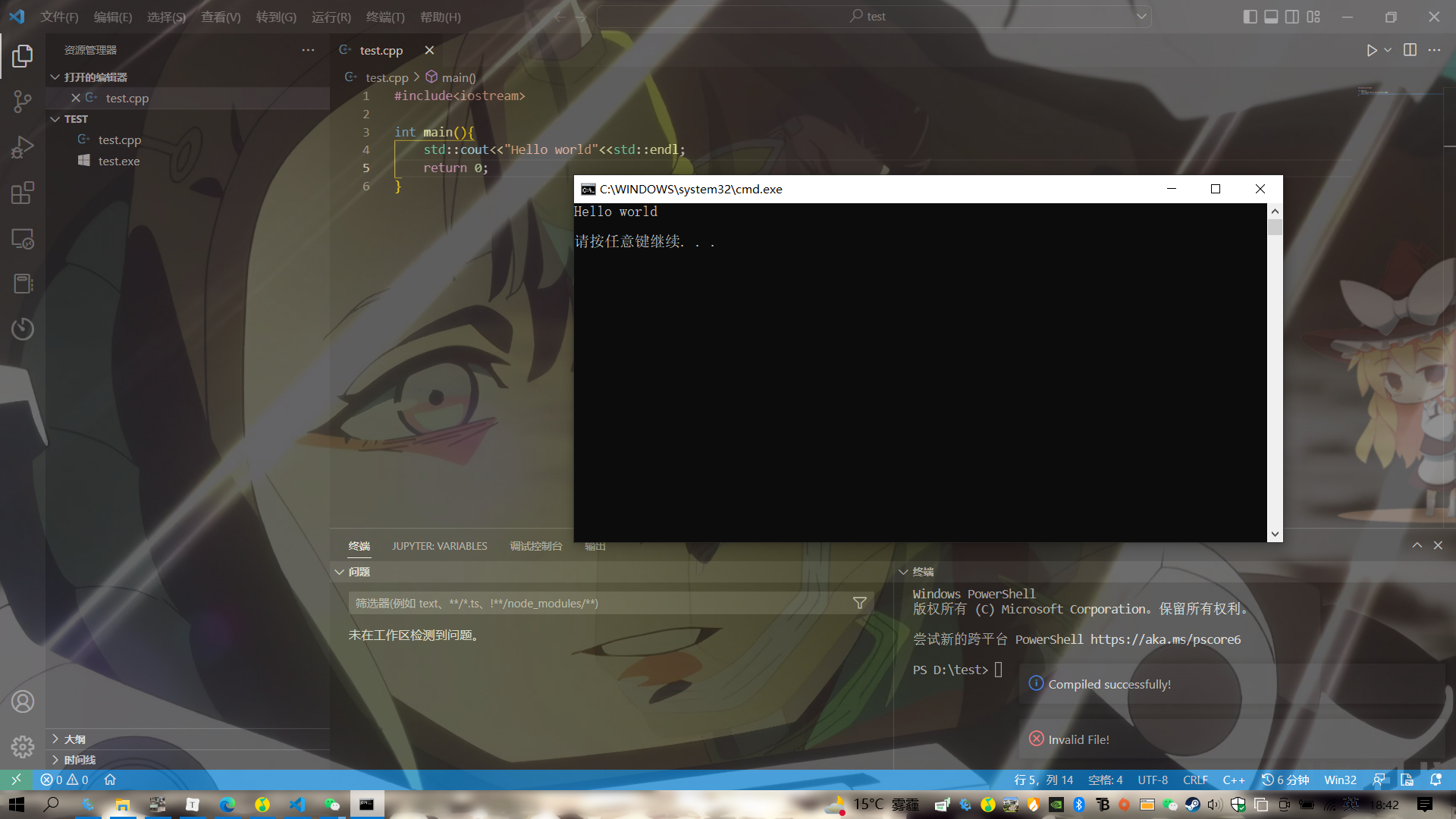Image resolution: width=1456 pixels, height=819 pixels.
Task: Open the Edit menu
Action: 113,17
